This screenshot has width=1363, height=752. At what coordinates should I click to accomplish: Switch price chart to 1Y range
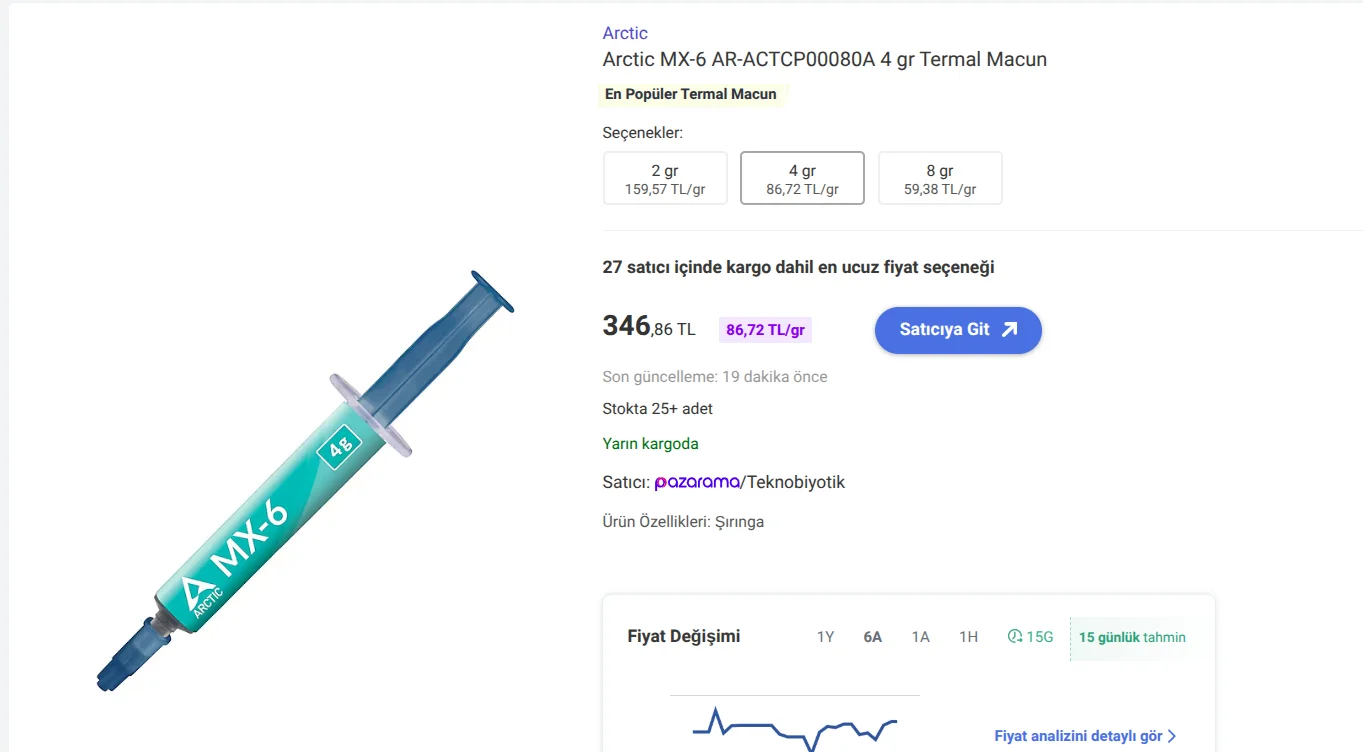coord(825,637)
